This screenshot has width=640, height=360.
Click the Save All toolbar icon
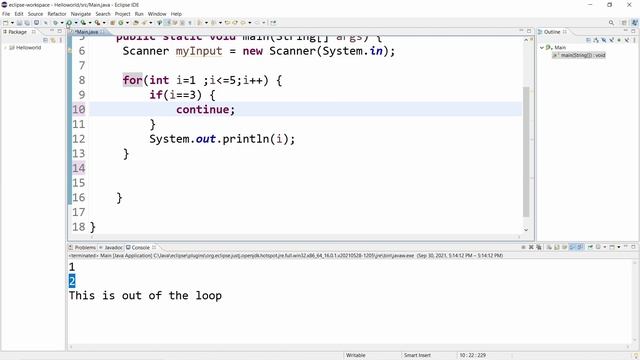(27, 23)
